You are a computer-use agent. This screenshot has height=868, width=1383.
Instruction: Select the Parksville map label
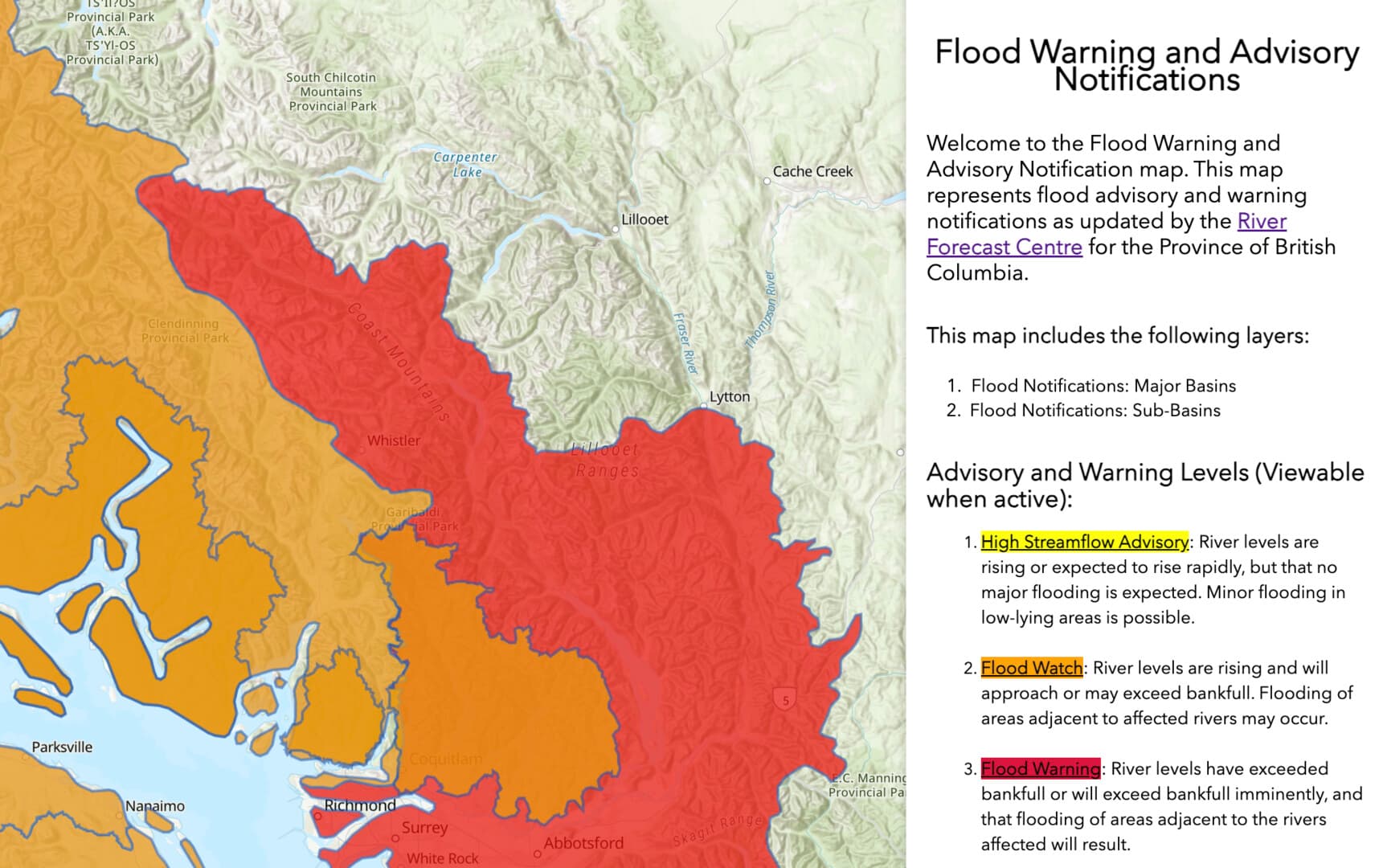(62, 746)
